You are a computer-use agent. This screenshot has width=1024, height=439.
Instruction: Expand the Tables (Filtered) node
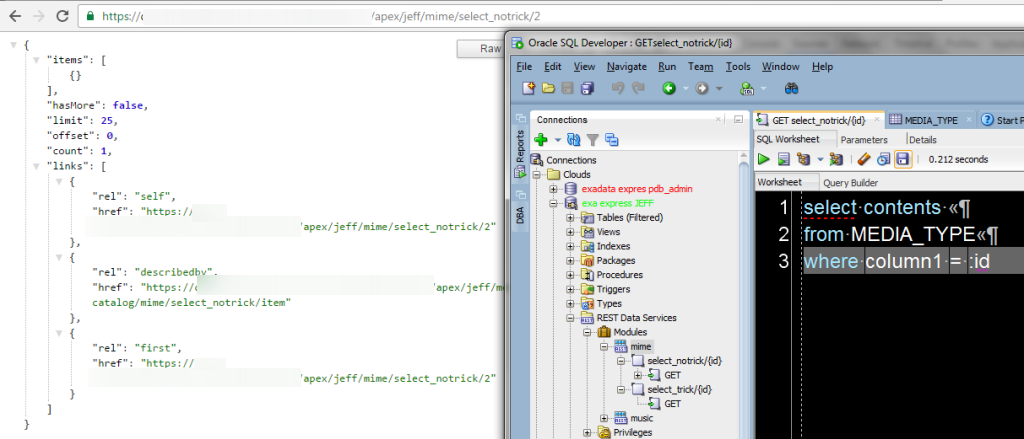coord(570,218)
